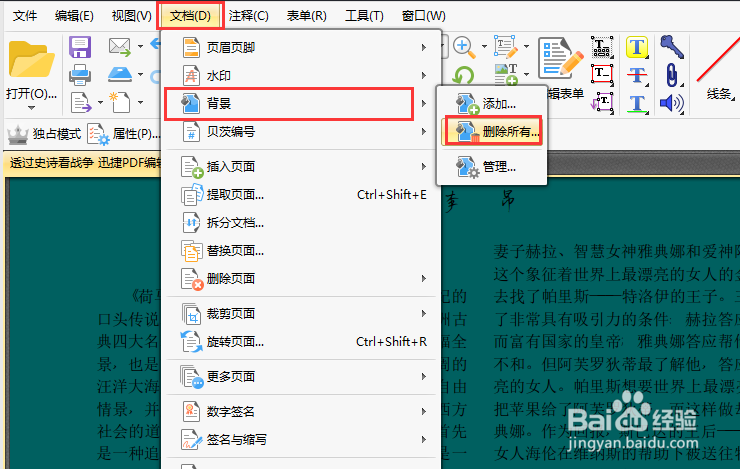Open the 编辑(E) menu
Viewport: 740px width, 469px height.
[74, 16]
